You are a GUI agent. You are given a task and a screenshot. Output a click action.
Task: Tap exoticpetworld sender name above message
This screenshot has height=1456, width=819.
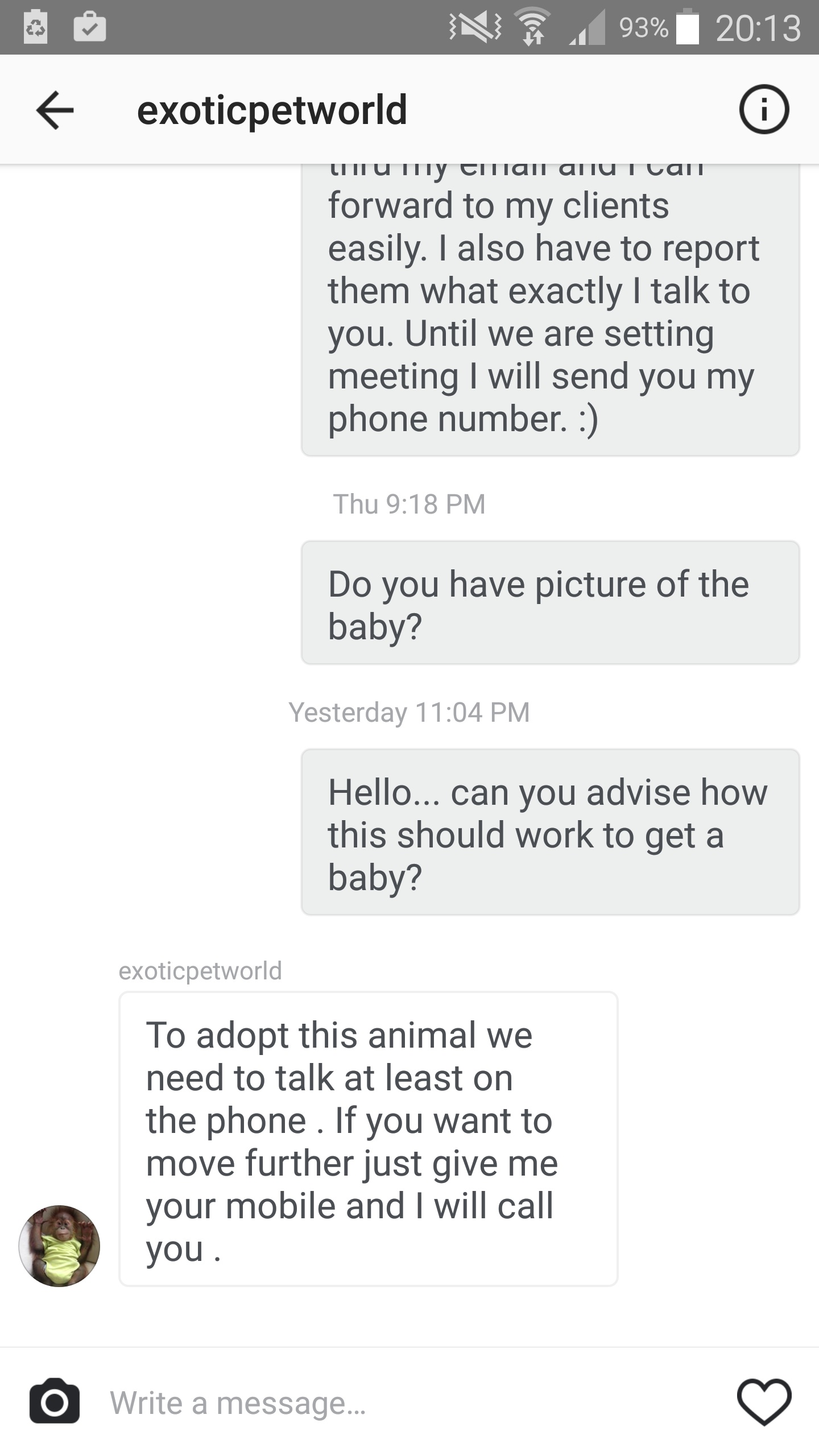[200, 971]
